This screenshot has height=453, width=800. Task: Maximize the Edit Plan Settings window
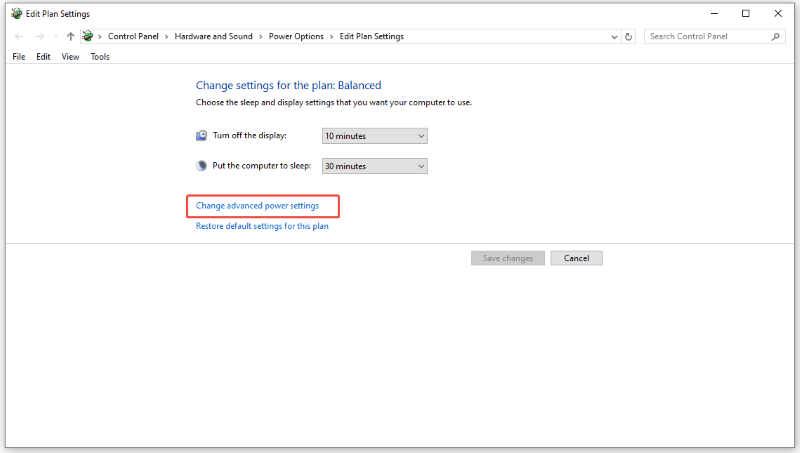coord(745,13)
